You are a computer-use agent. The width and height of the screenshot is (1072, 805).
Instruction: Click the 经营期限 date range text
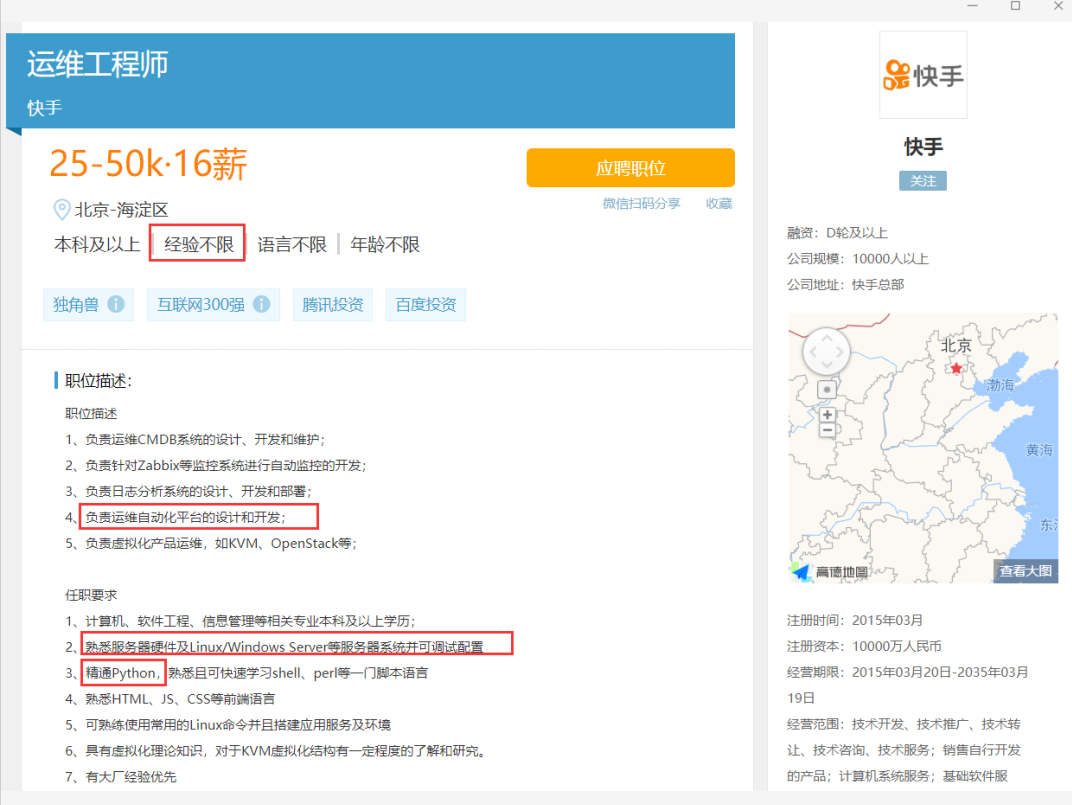coord(907,685)
